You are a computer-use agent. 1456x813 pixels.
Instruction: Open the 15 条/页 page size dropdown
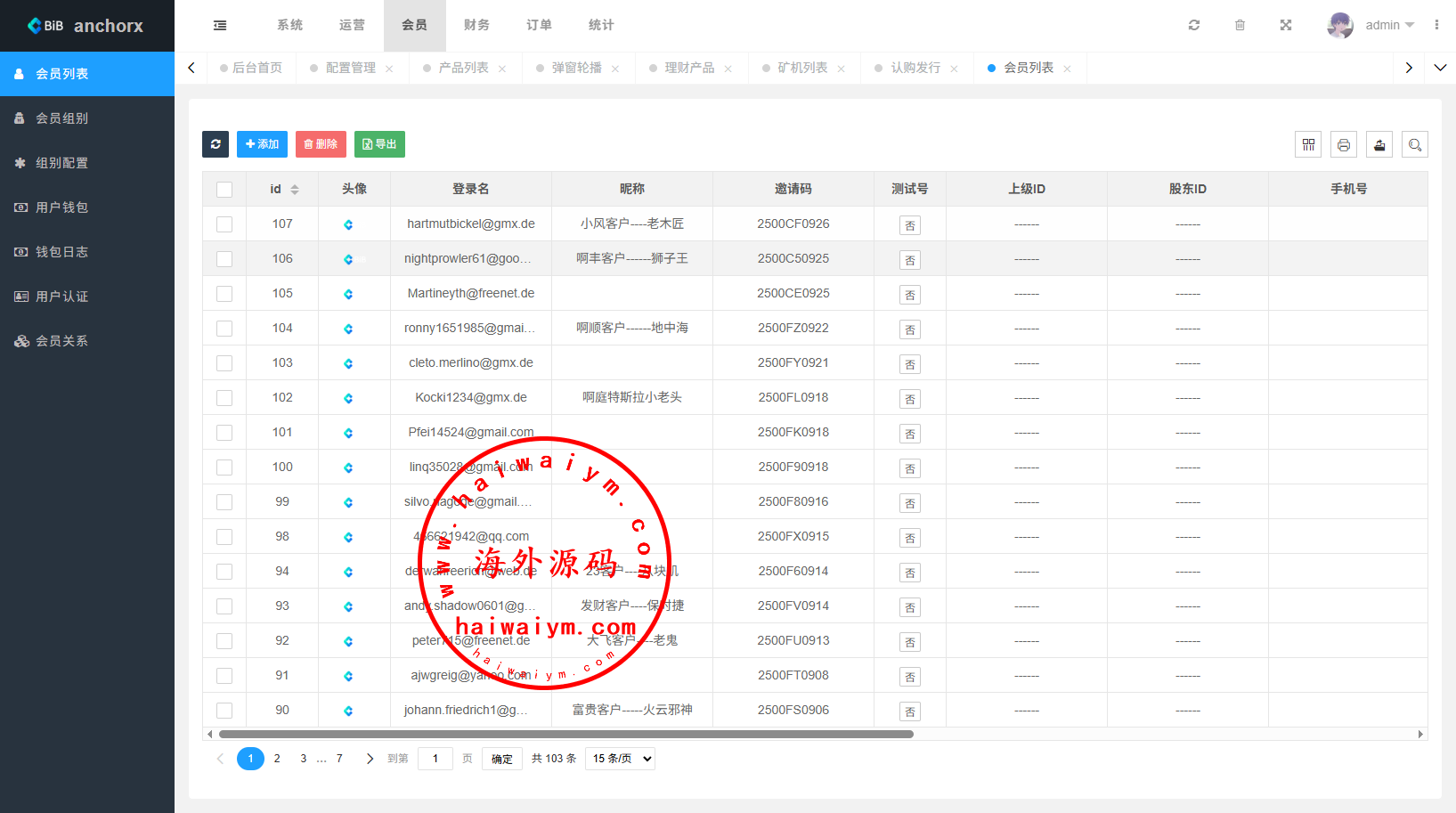pyautogui.click(x=622, y=759)
